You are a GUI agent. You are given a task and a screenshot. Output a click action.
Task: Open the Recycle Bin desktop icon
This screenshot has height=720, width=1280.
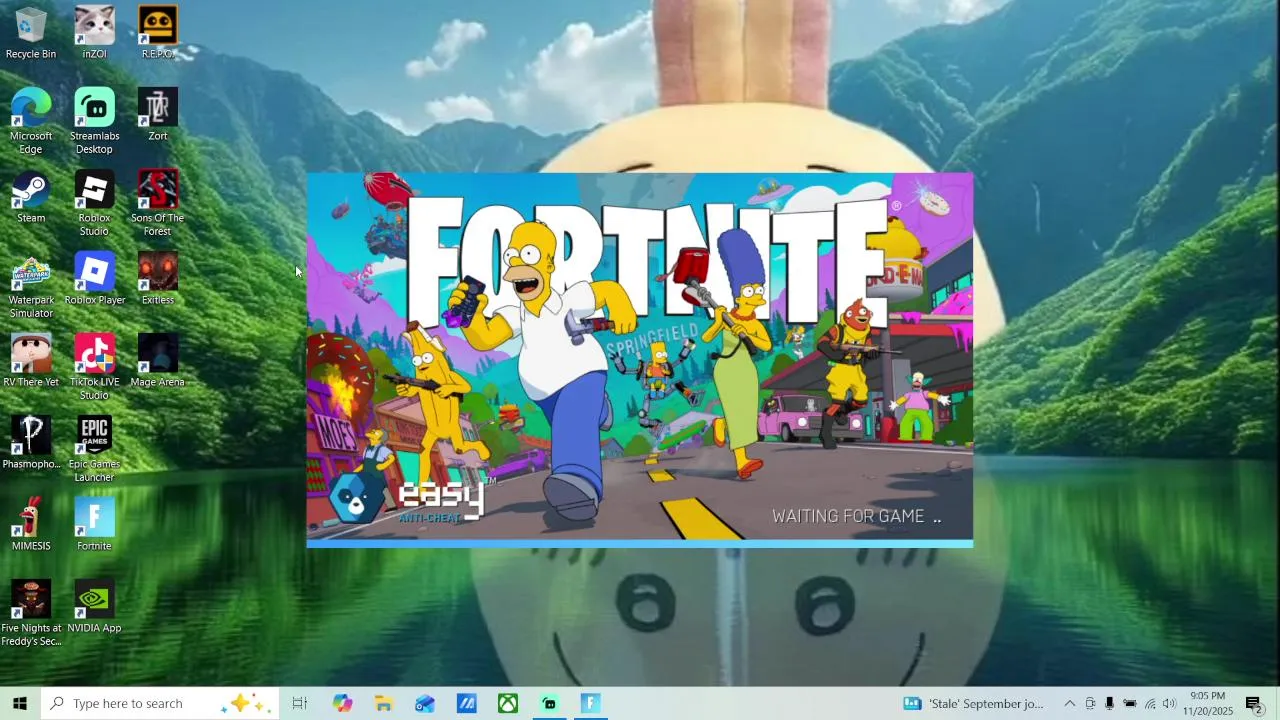[31, 33]
